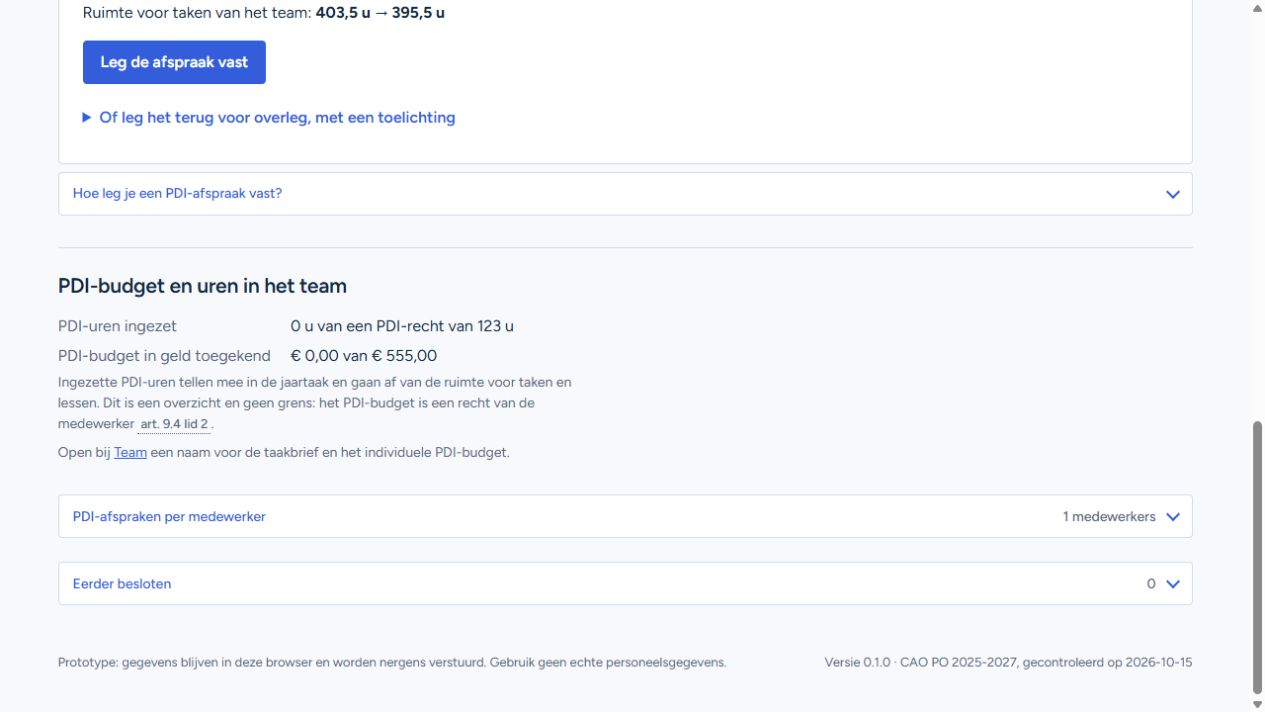Click the 'Prototype: gegevens blijven in deze browser' notice
The height and width of the screenshot is (712, 1265).
coord(392,662)
